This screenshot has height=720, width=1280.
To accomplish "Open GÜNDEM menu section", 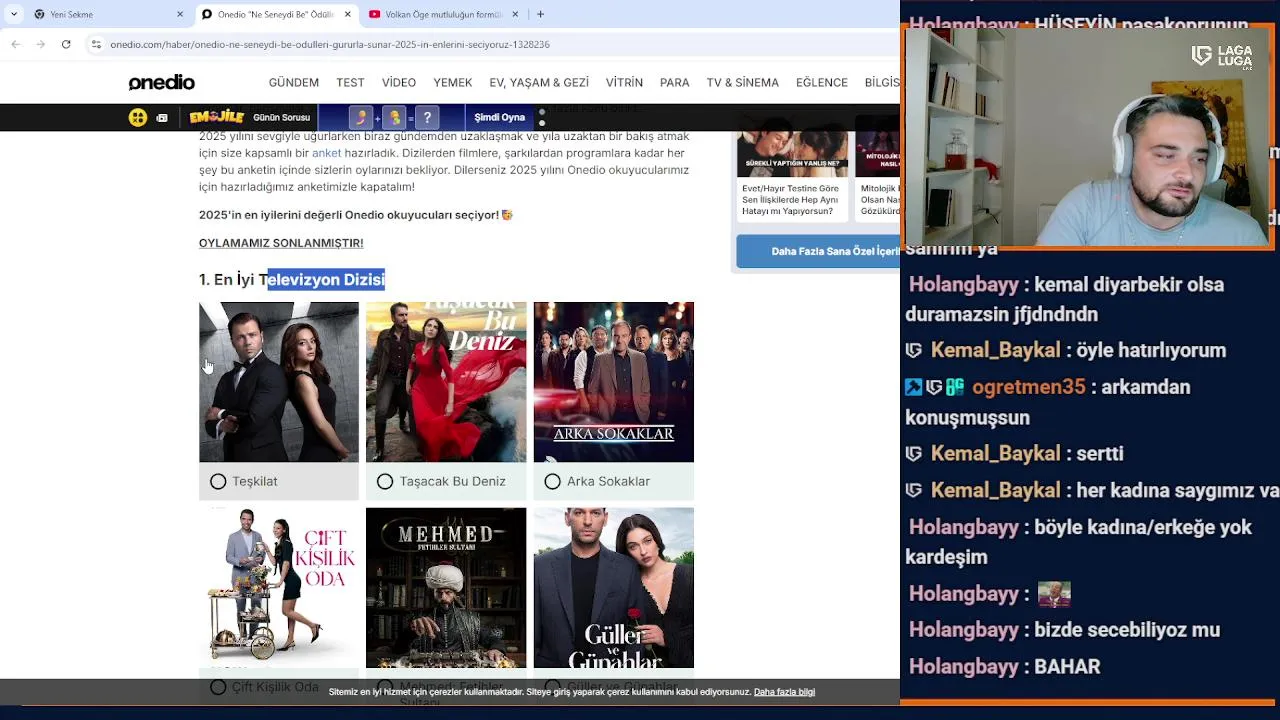I will tap(293, 82).
